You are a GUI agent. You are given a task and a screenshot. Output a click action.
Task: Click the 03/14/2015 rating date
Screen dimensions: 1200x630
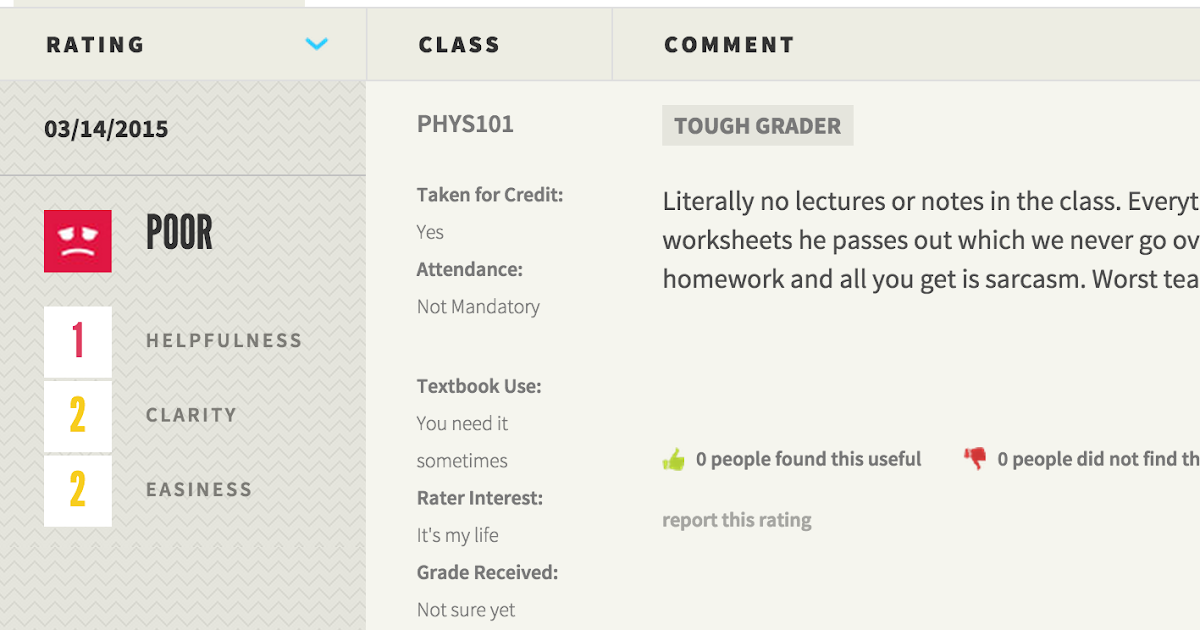pyautogui.click(x=106, y=129)
